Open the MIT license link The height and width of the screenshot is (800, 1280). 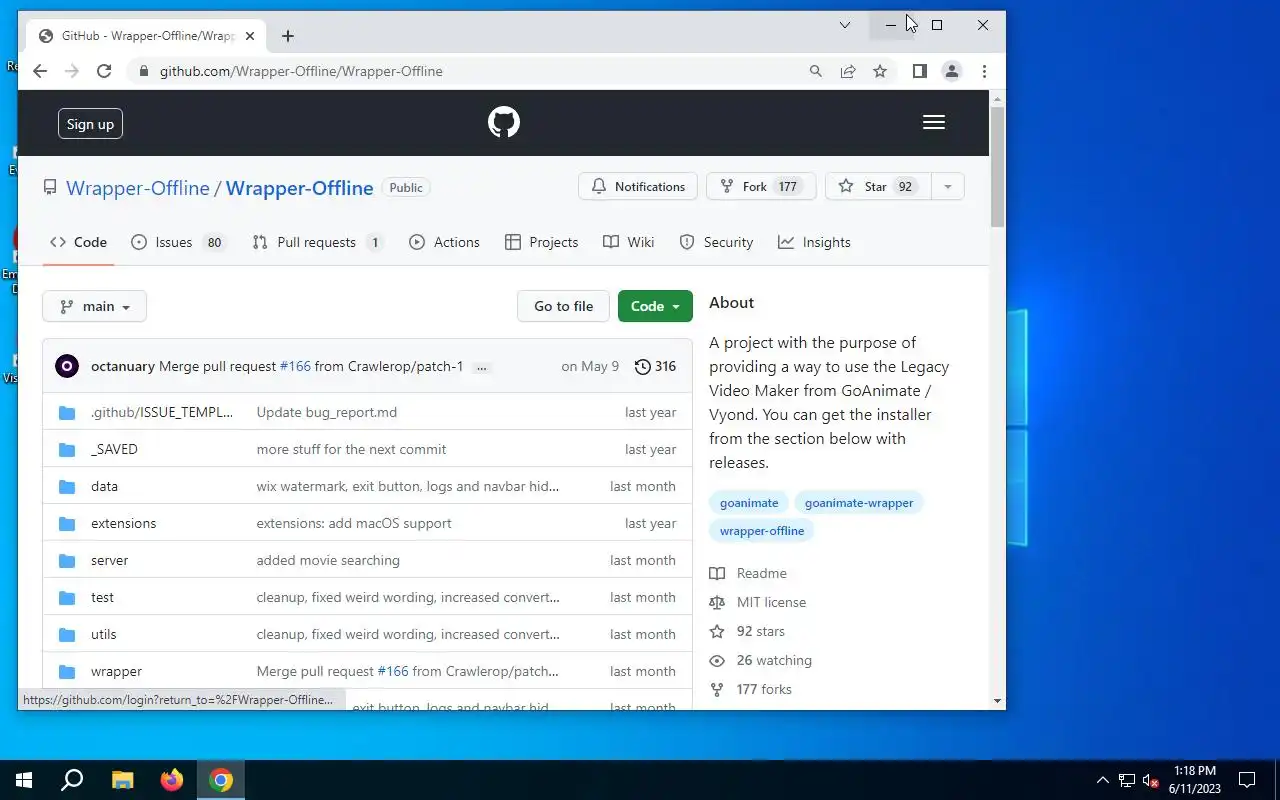(x=758, y=602)
